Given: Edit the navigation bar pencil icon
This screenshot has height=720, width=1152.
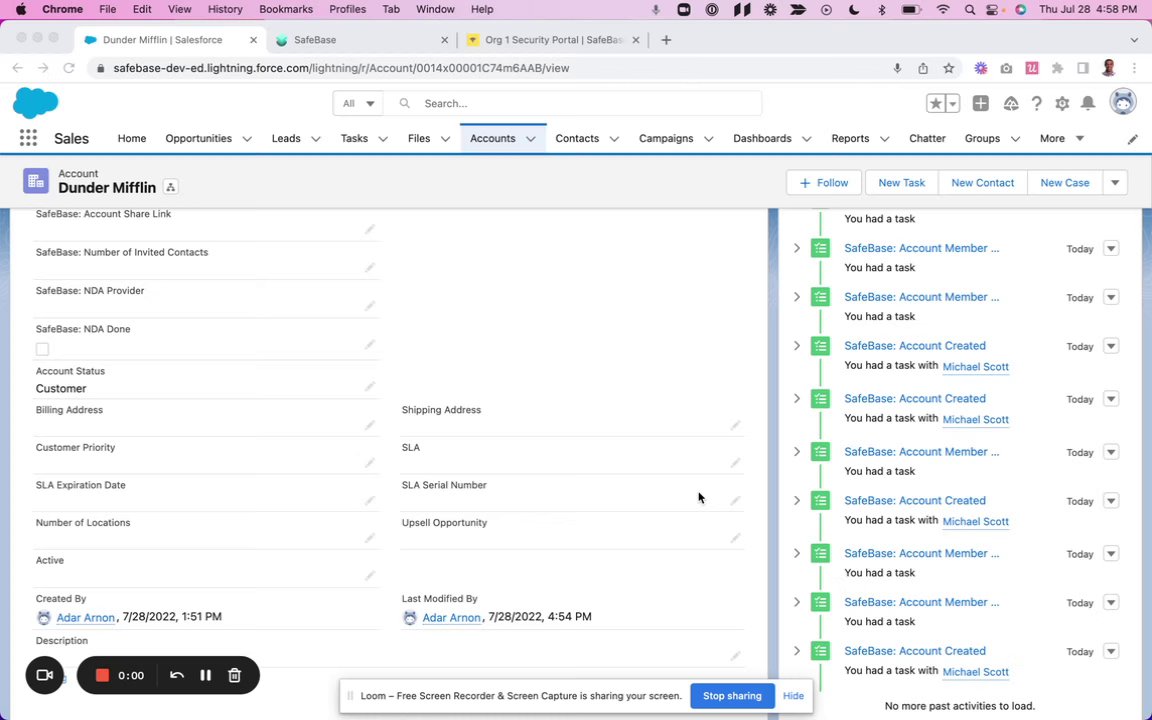Looking at the screenshot, I should 1132,139.
